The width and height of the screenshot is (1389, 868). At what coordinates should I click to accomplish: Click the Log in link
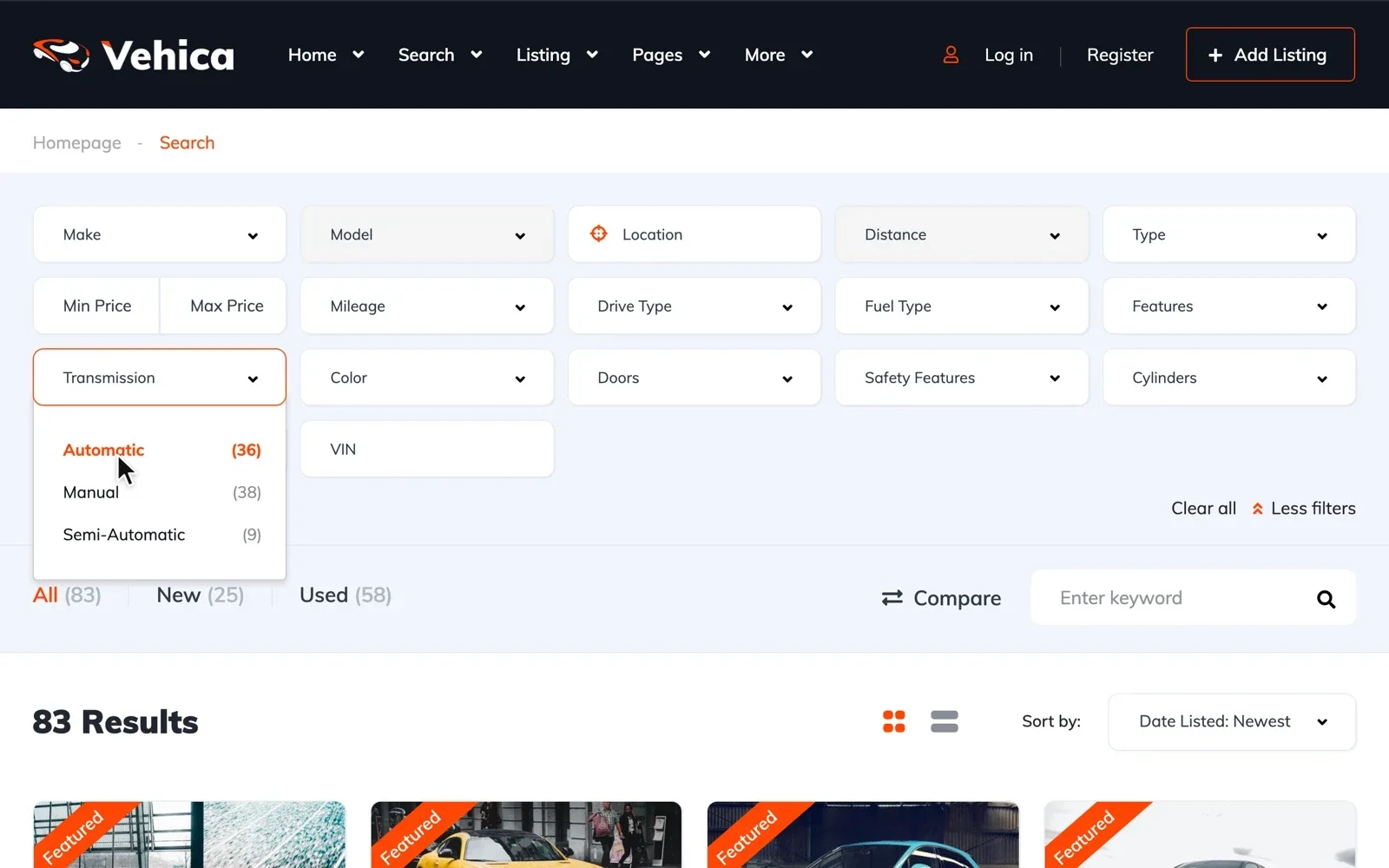(1009, 55)
